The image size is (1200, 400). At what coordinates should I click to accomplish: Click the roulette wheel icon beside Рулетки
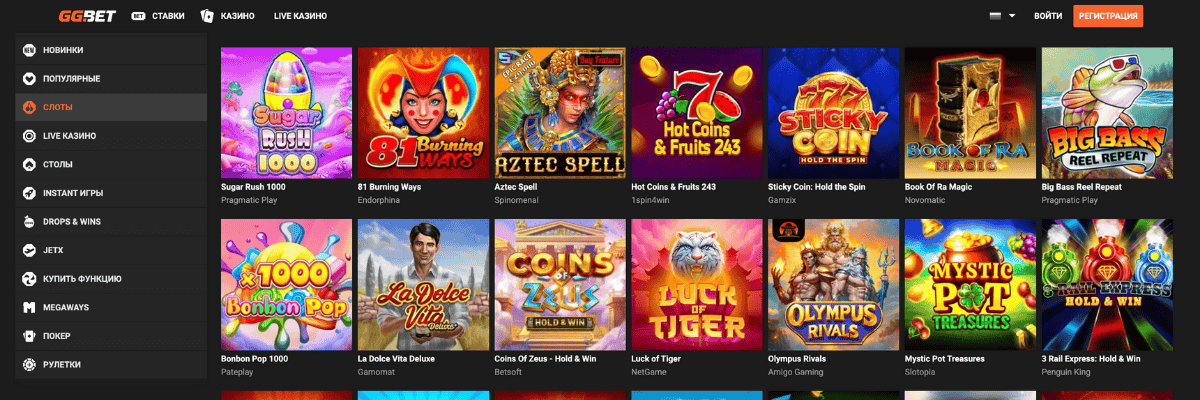tap(29, 365)
